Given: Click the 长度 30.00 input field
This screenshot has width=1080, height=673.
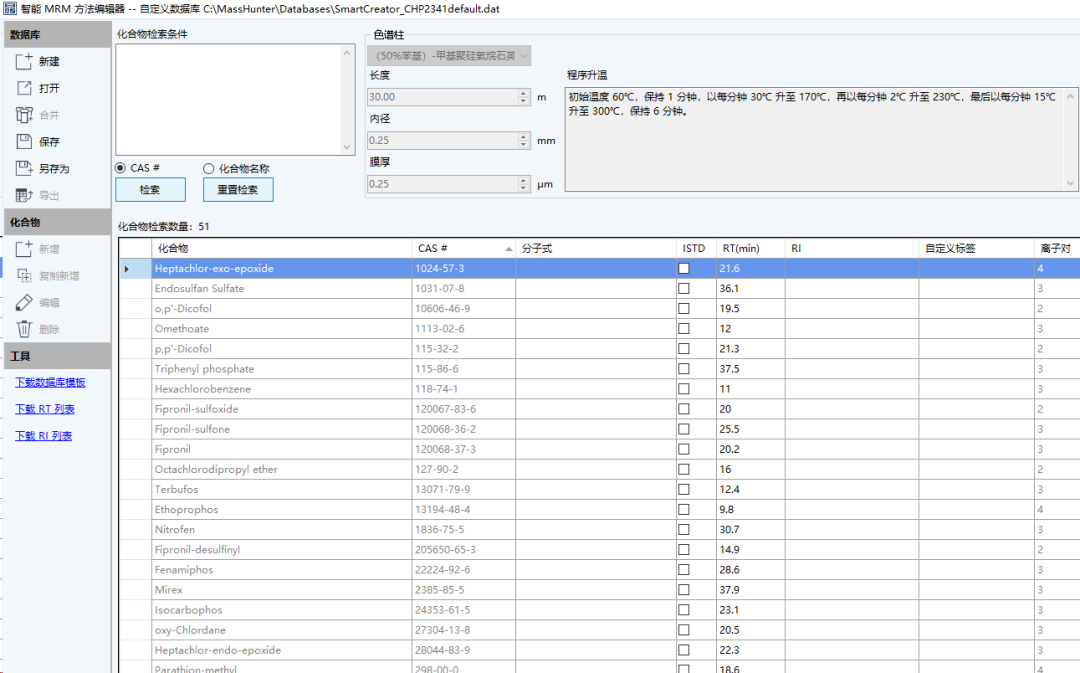Looking at the screenshot, I should 443,97.
